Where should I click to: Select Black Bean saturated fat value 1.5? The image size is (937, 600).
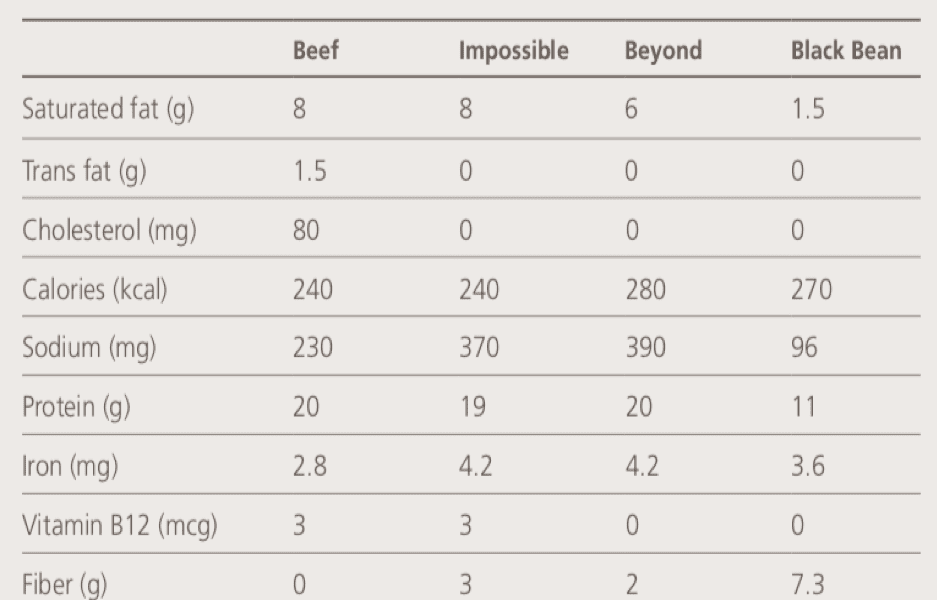[x=808, y=109]
